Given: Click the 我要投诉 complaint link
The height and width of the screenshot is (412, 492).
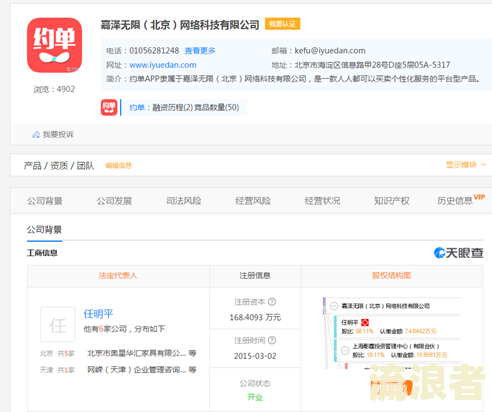Looking at the screenshot, I should [x=58, y=134].
